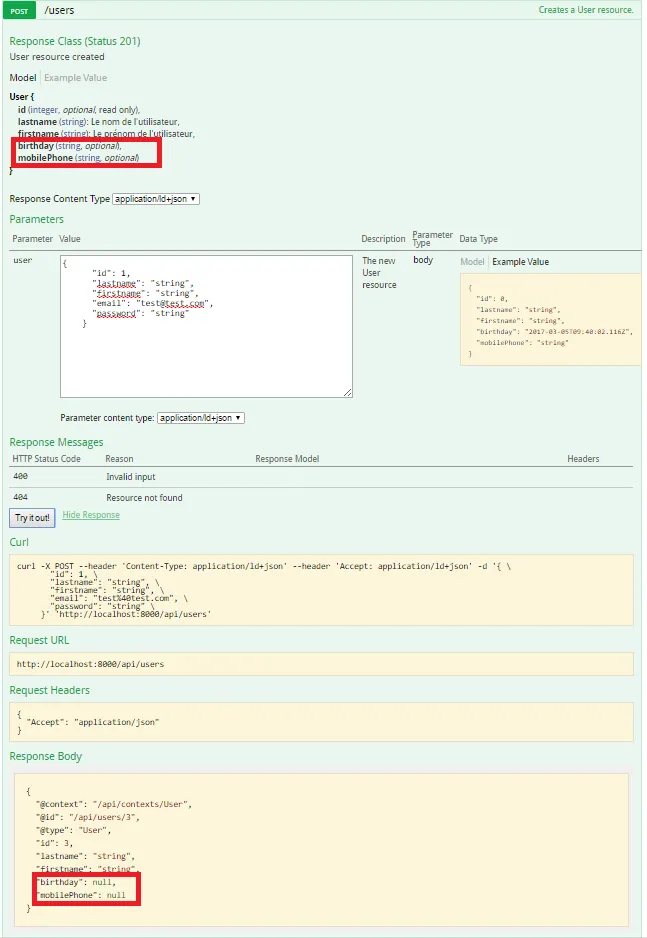
Task: Click the example JSON snippet in Data Type
Action: point(550,319)
